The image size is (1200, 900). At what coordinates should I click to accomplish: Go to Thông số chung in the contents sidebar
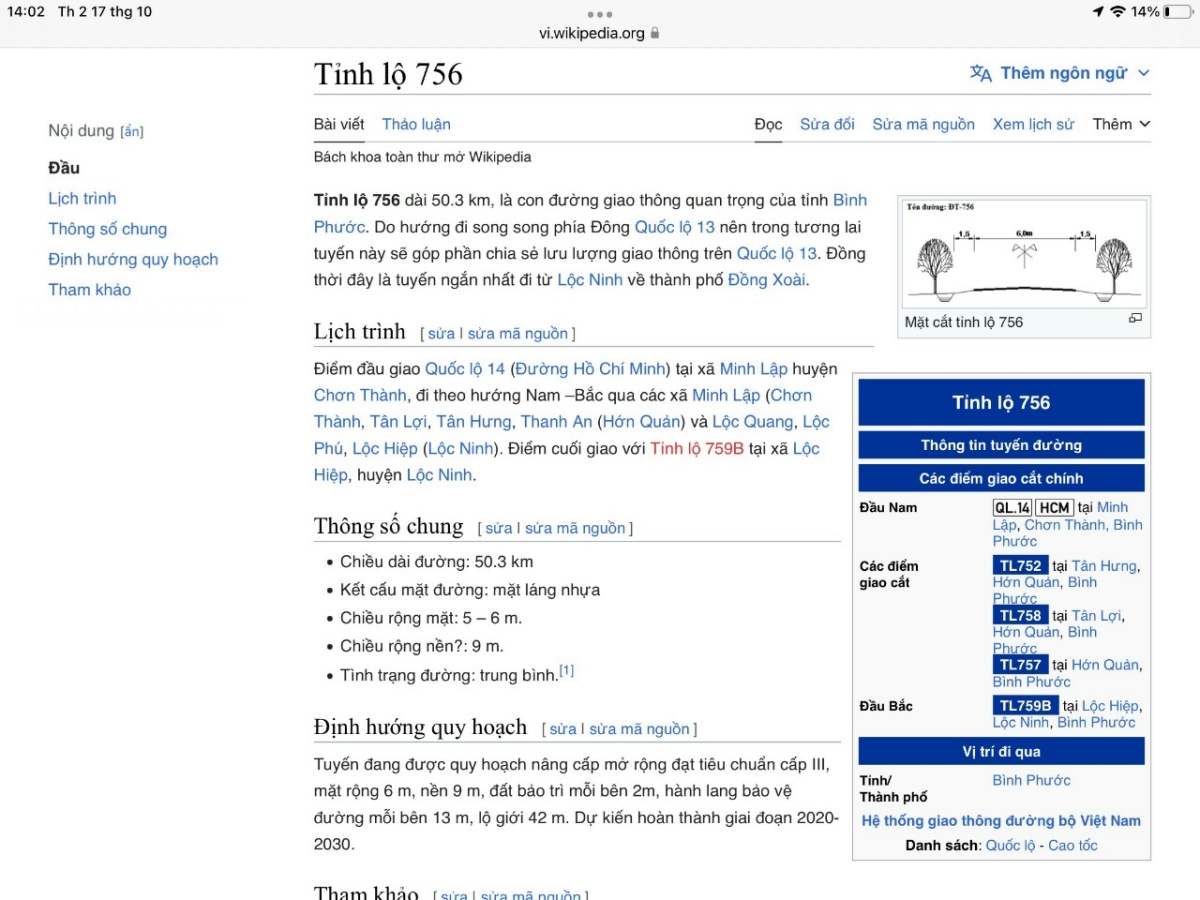pyautogui.click(x=107, y=229)
